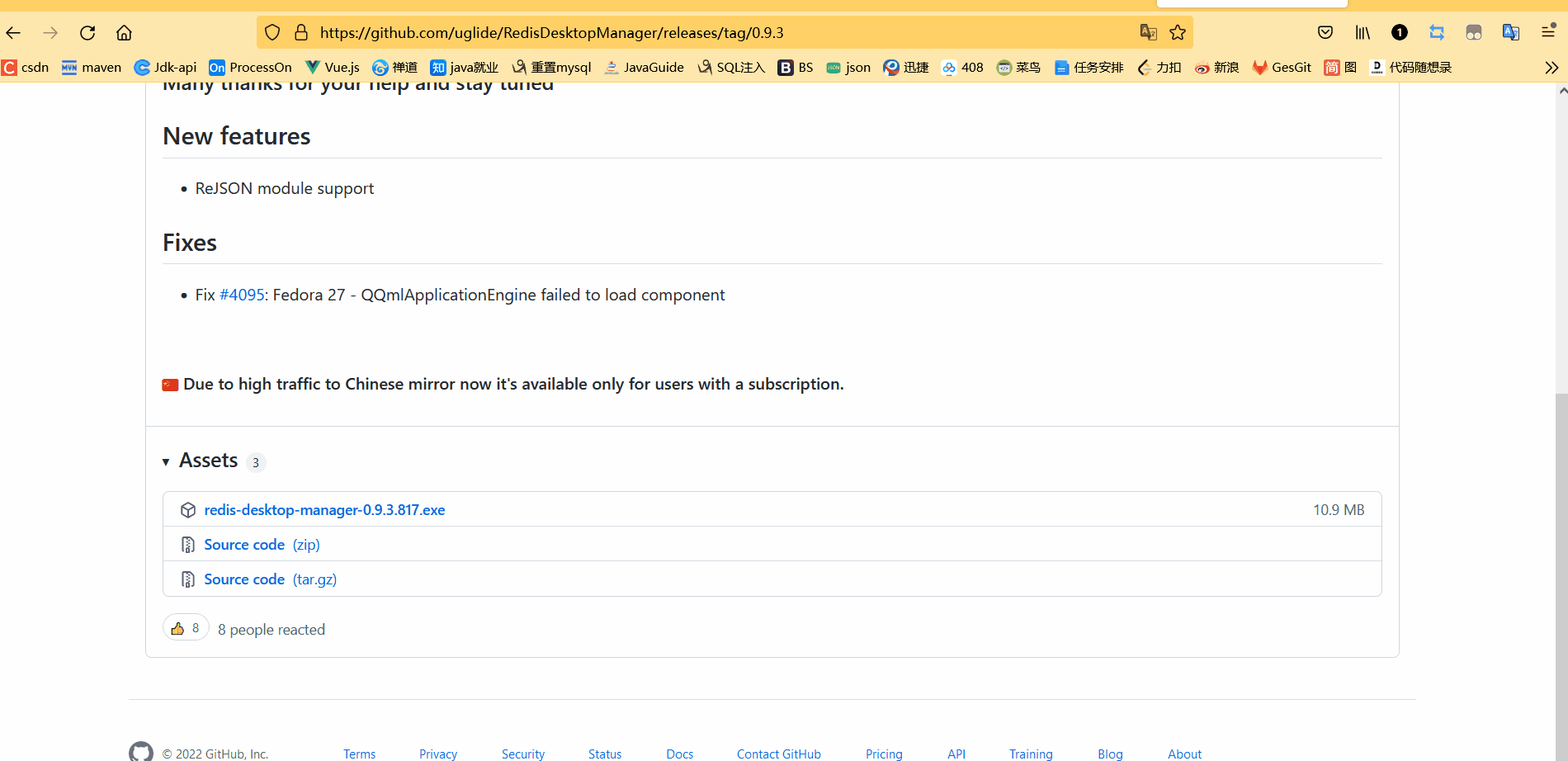Open the maven bookmark
Viewport: 1568px width, 761px height.
pyautogui.click(x=92, y=68)
